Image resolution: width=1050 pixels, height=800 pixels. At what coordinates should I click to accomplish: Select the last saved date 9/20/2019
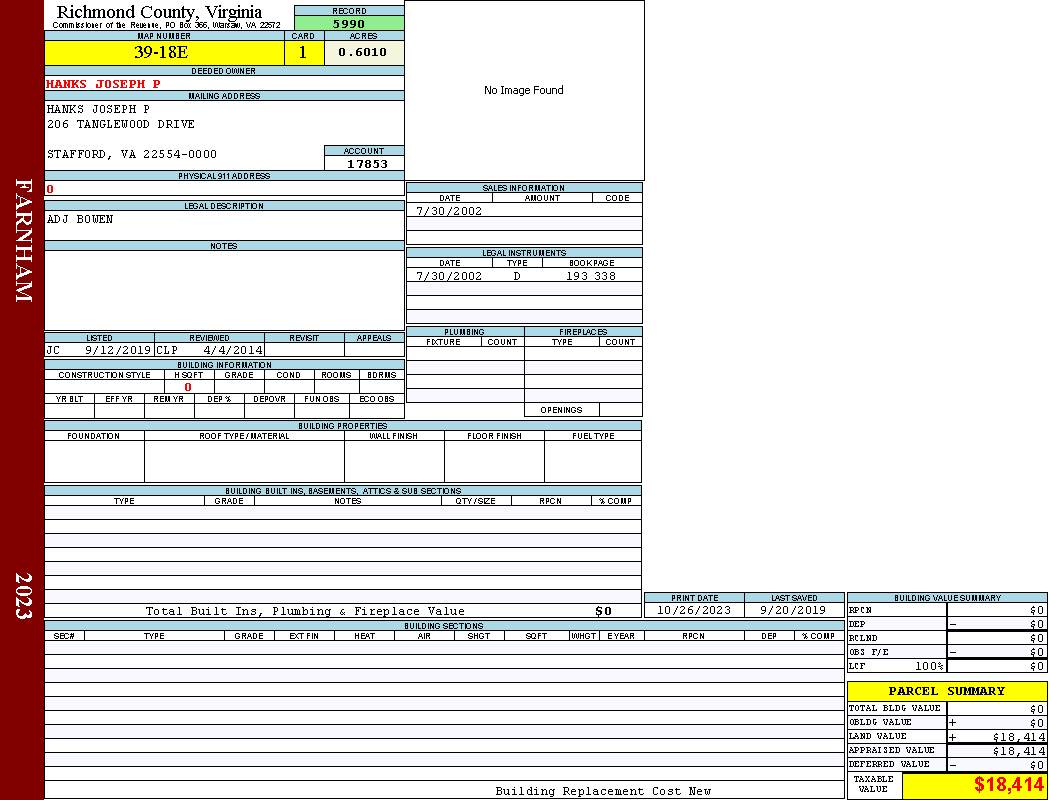click(793, 610)
